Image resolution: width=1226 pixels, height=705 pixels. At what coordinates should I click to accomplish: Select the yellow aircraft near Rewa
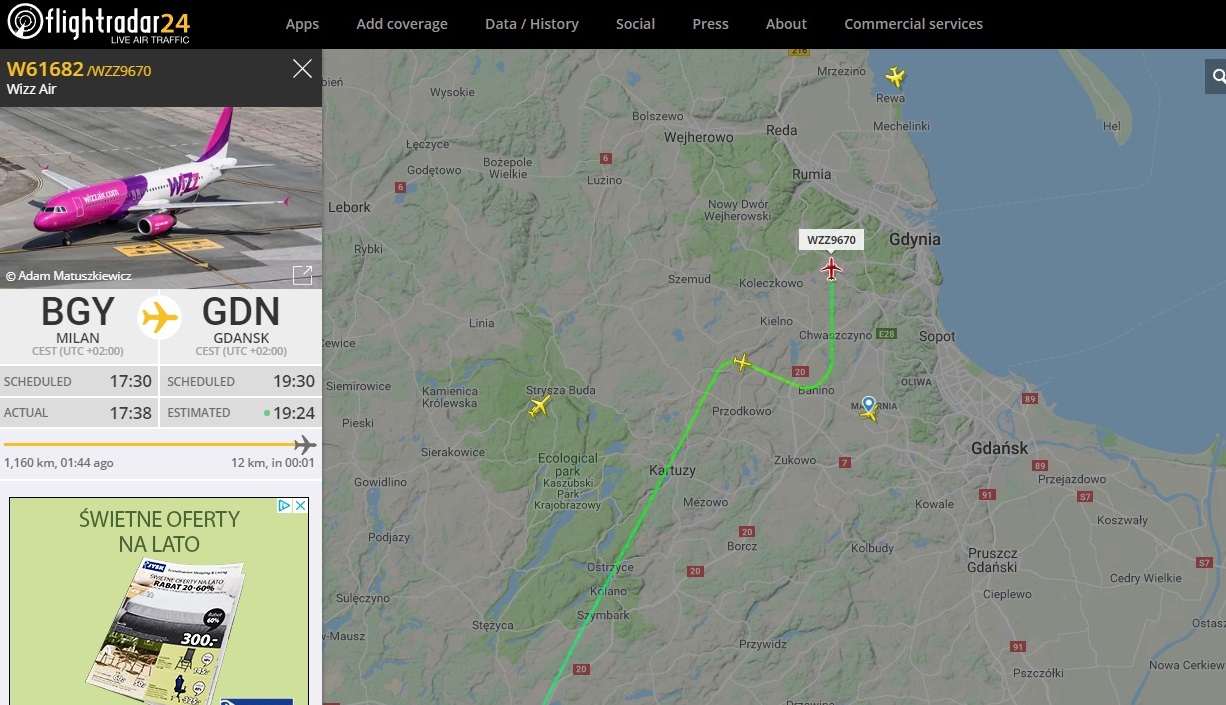(895, 77)
